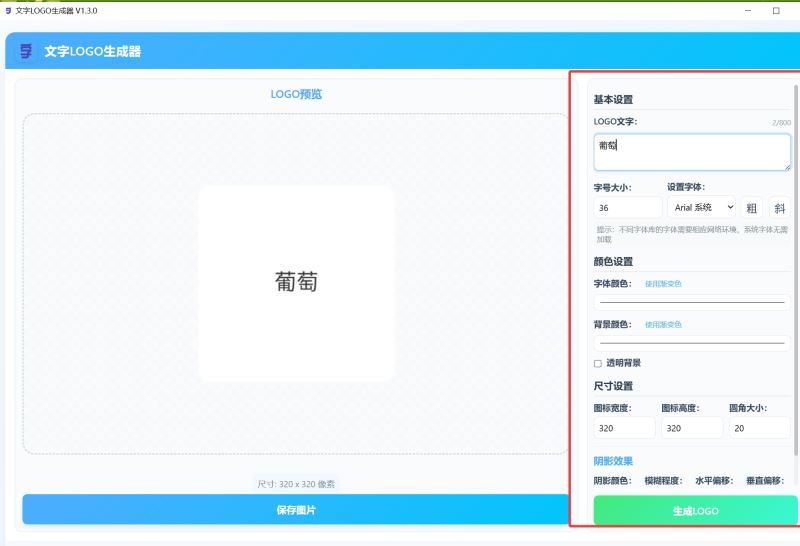Click the LOGO预览 heading text

pos(296,94)
